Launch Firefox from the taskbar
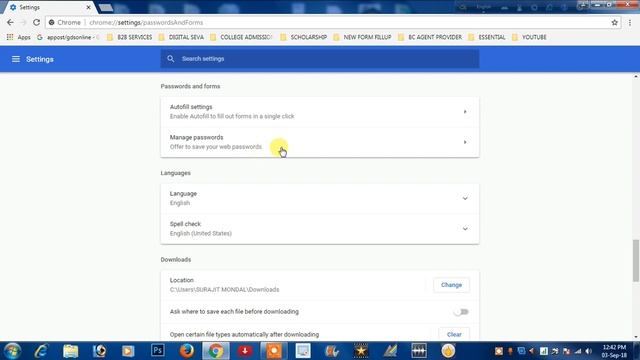This screenshot has width=640, height=360. (187, 351)
